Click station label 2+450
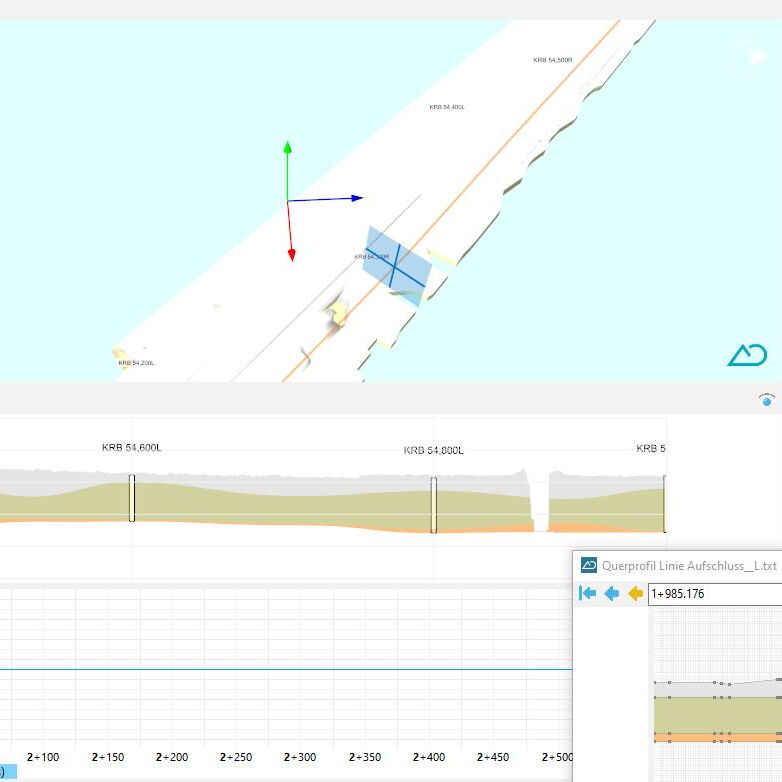The image size is (782, 782). coord(493,757)
